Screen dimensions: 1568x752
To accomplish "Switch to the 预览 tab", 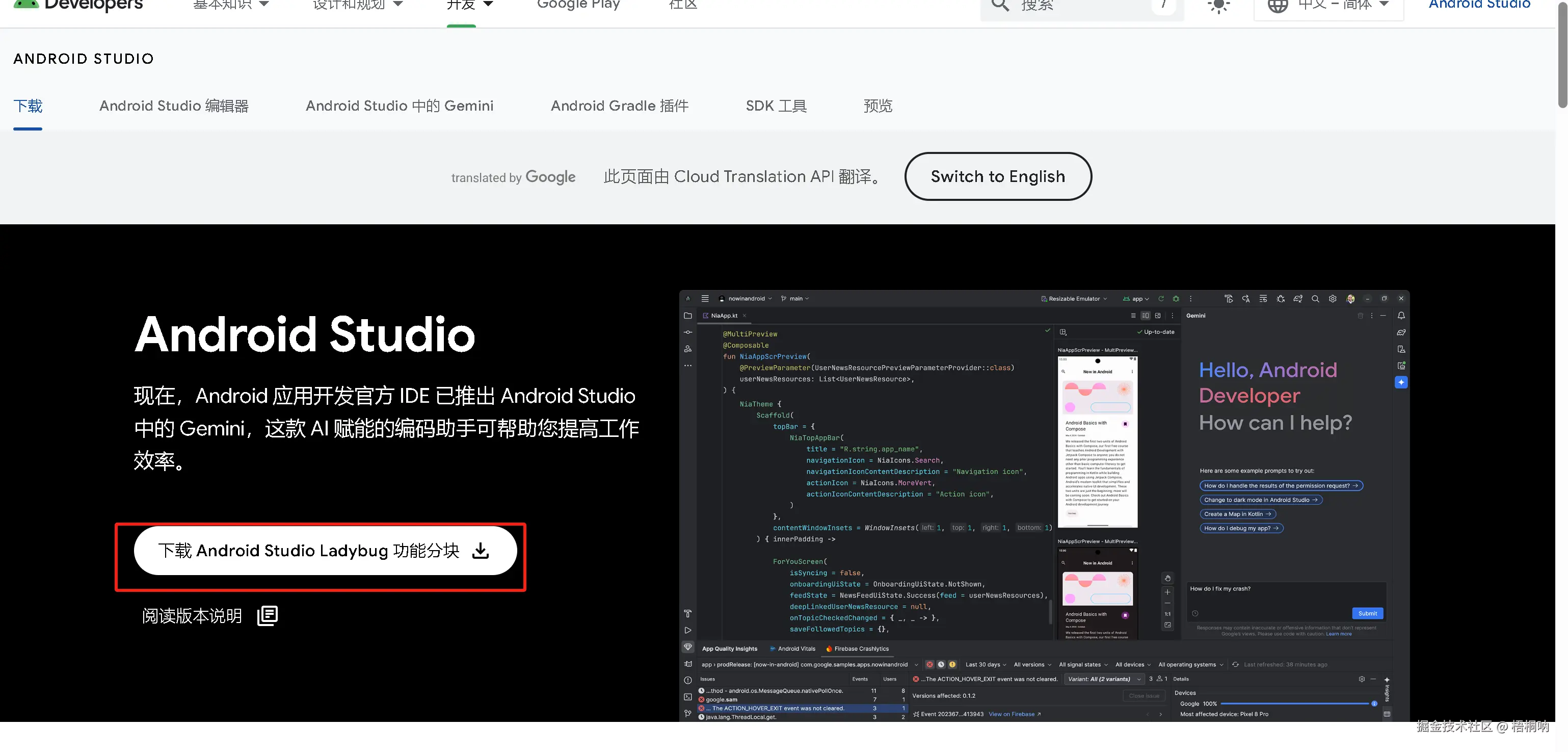I will click(x=878, y=106).
